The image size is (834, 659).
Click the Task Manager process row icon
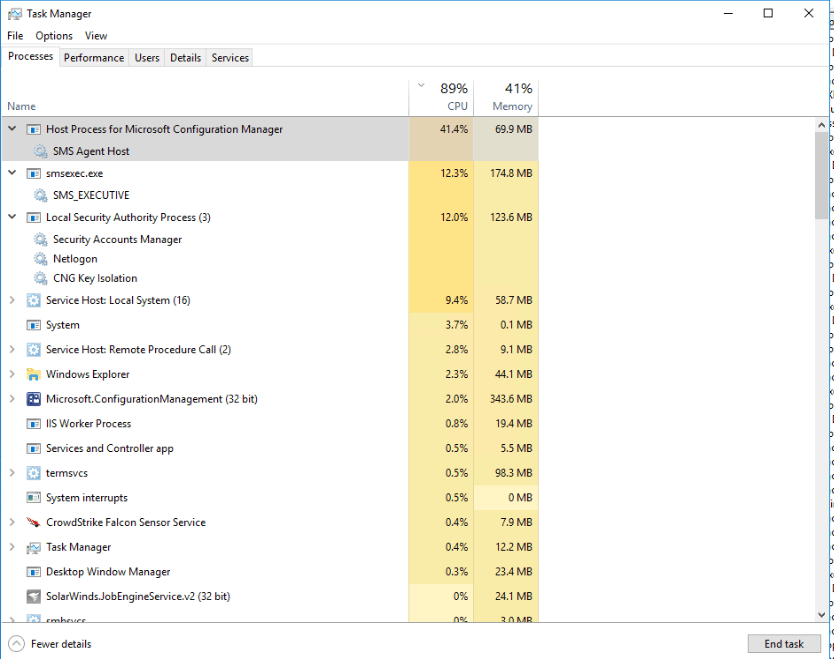tap(34, 547)
